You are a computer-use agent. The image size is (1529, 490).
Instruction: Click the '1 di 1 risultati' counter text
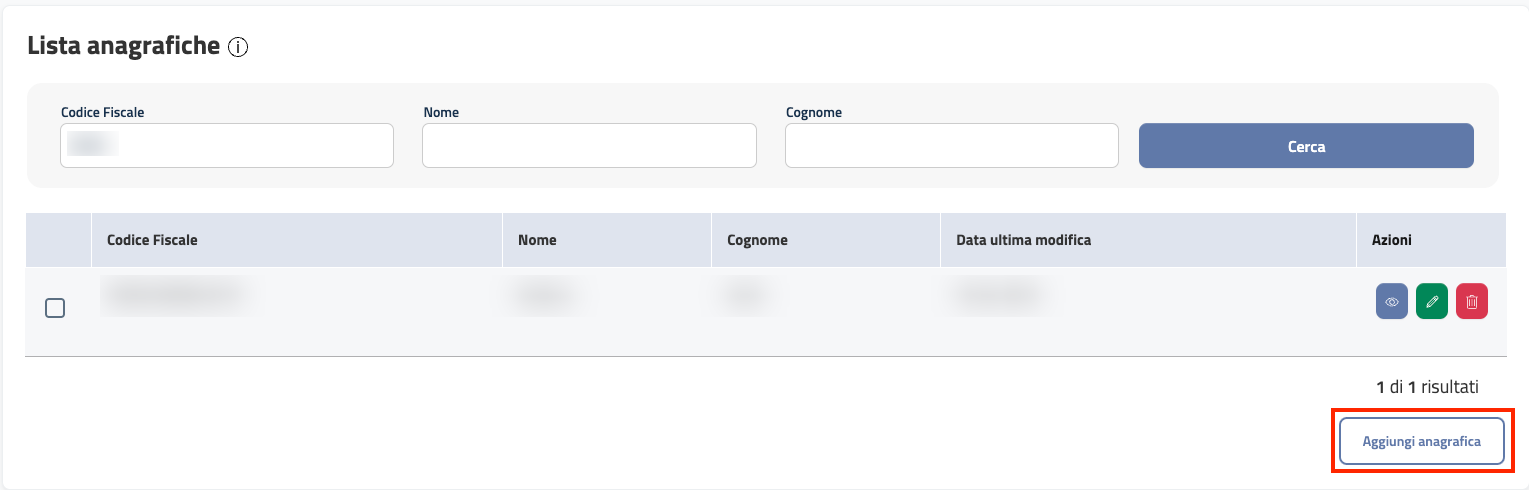pos(1426,386)
